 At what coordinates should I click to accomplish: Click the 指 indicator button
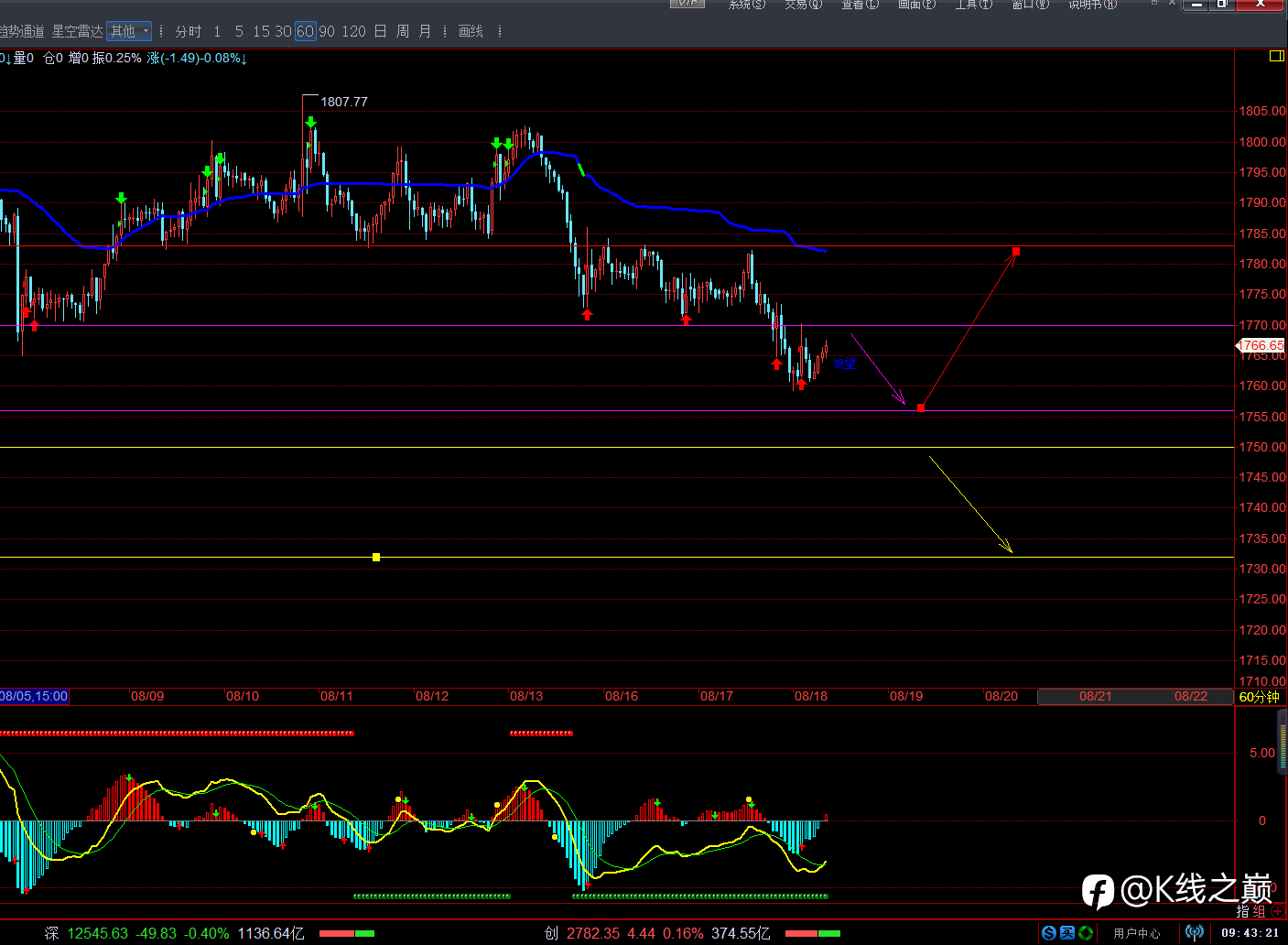pyautogui.click(x=1243, y=911)
